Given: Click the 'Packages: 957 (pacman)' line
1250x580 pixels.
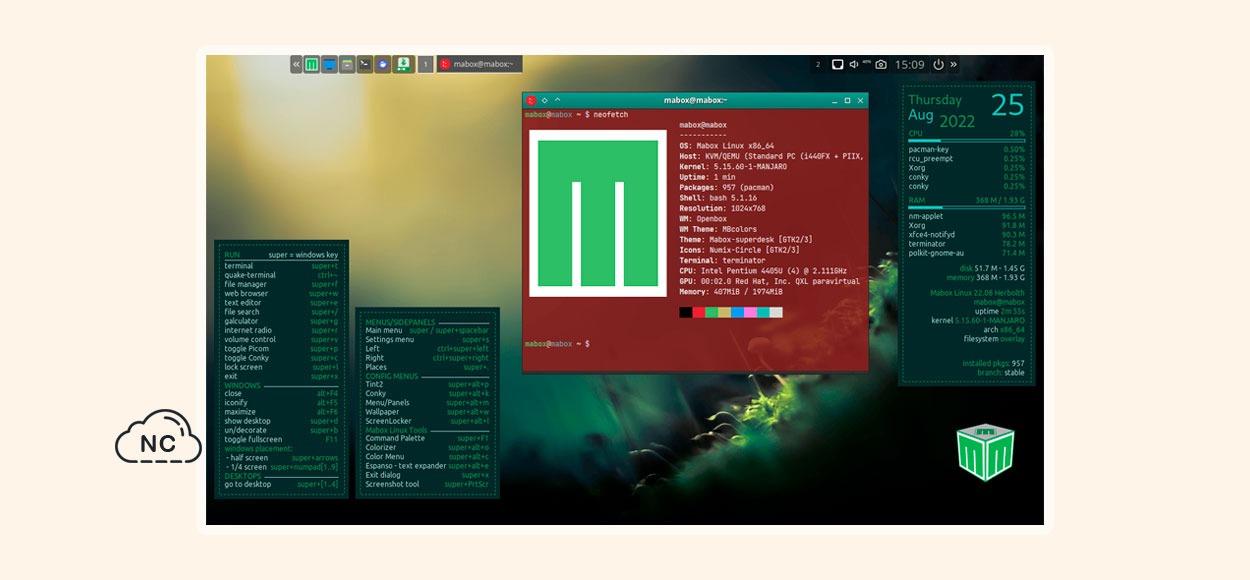Looking at the screenshot, I should pos(727,187).
